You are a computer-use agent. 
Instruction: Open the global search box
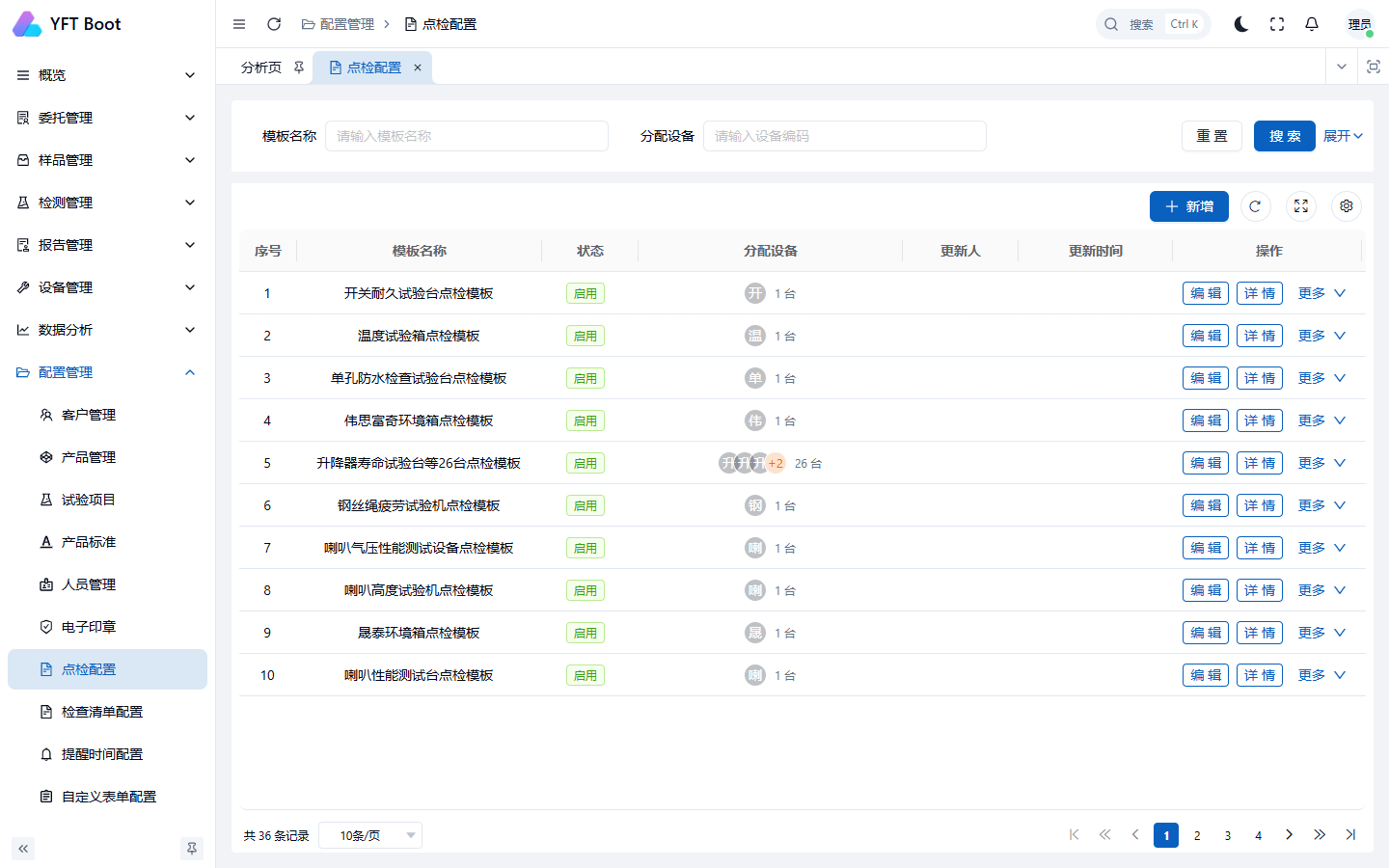tap(1154, 24)
